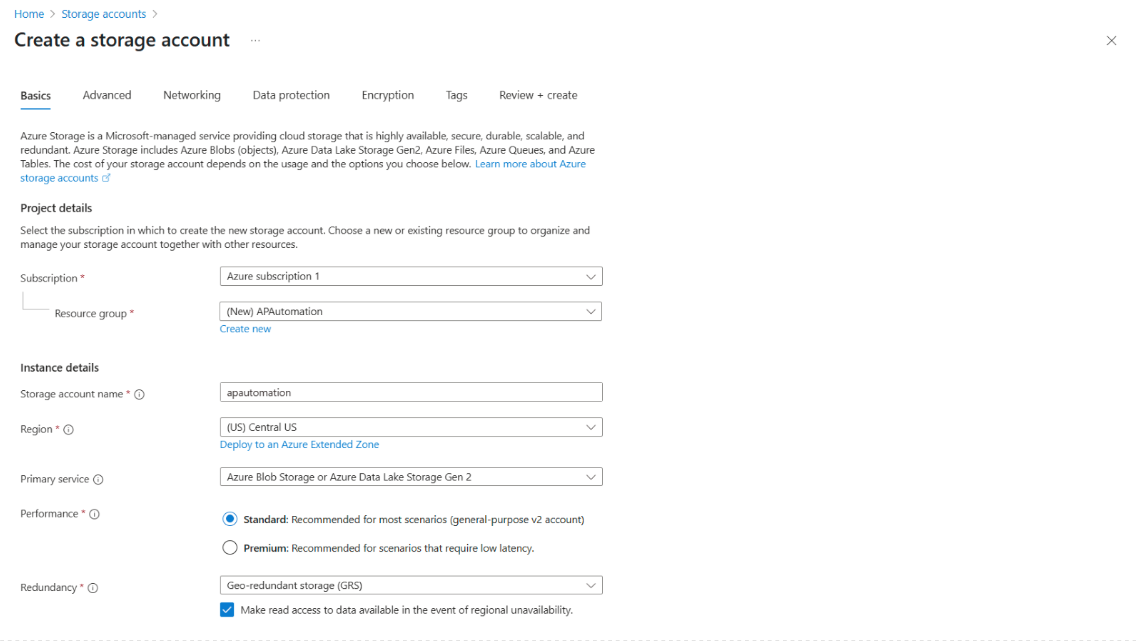Expand the Subscription dropdown
The width and height of the screenshot is (1136, 641).
[x=410, y=276]
